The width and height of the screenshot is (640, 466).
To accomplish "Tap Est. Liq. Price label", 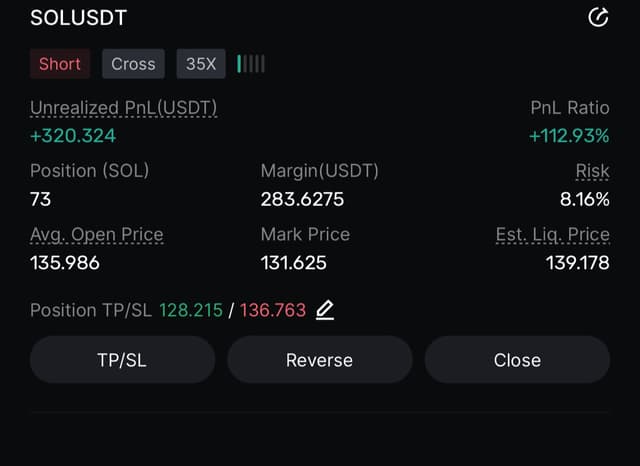I will click(x=552, y=235).
